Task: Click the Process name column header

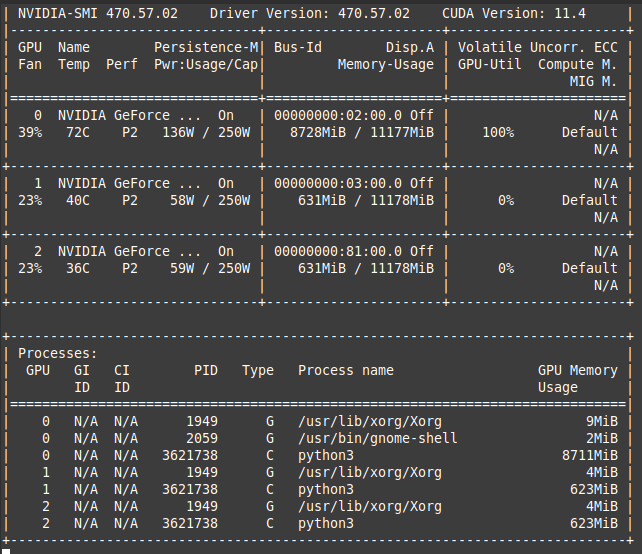Action: coord(346,370)
